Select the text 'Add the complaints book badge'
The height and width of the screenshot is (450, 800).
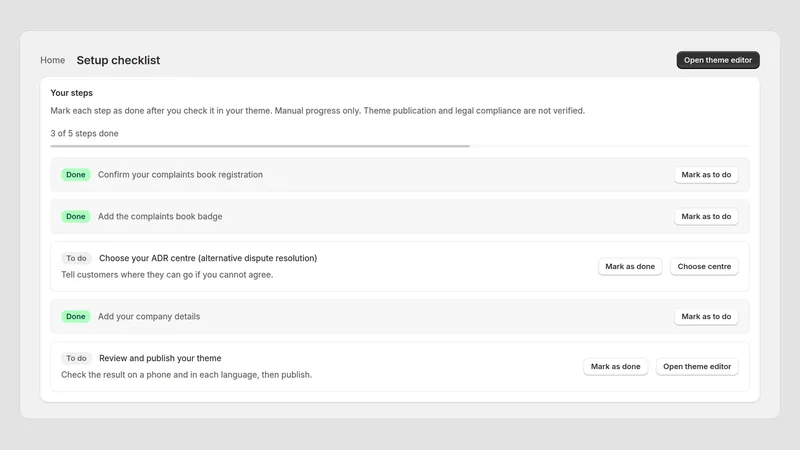pos(160,216)
